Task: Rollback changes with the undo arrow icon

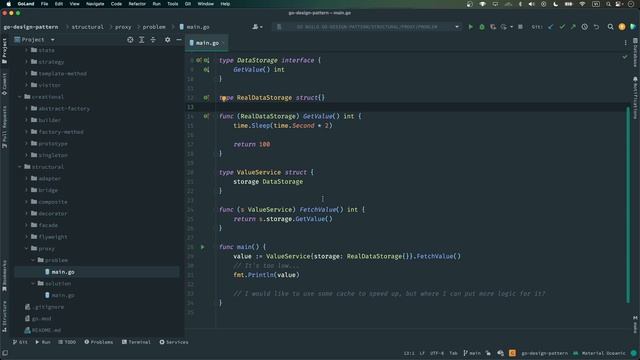Action: tap(596, 27)
